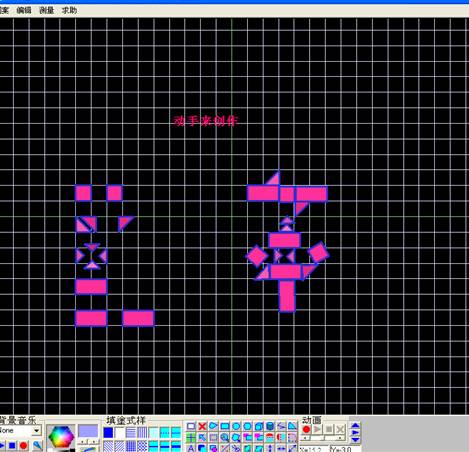
Task: Select the cyan circle shape tool
Action: pyautogui.click(x=236, y=426)
